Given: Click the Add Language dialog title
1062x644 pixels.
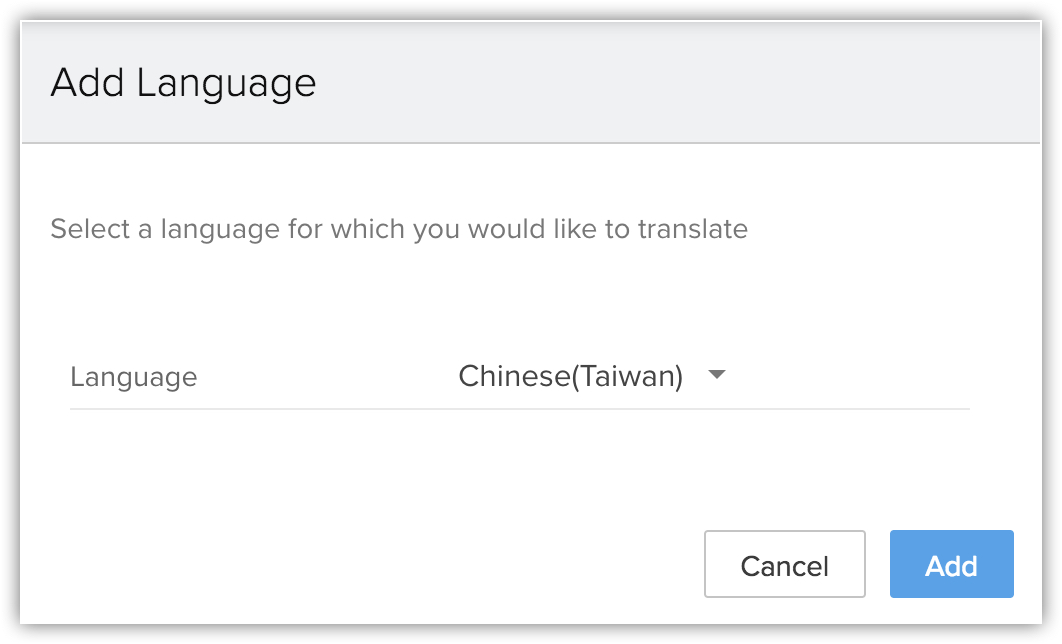Looking at the screenshot, I should pyautogui.click(x=183, y=82).
